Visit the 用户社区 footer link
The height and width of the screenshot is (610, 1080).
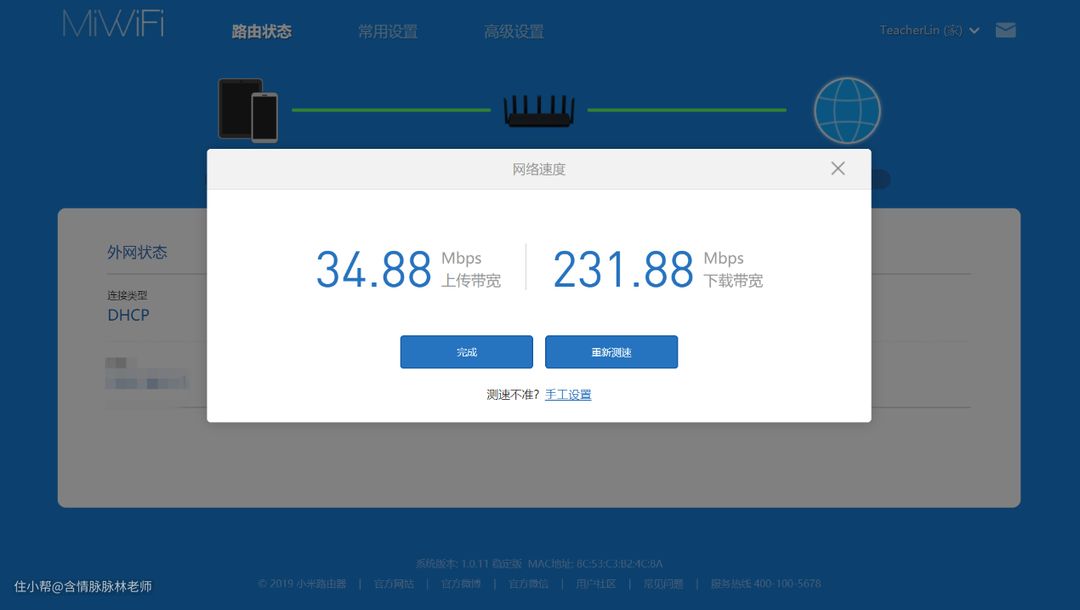596,584
